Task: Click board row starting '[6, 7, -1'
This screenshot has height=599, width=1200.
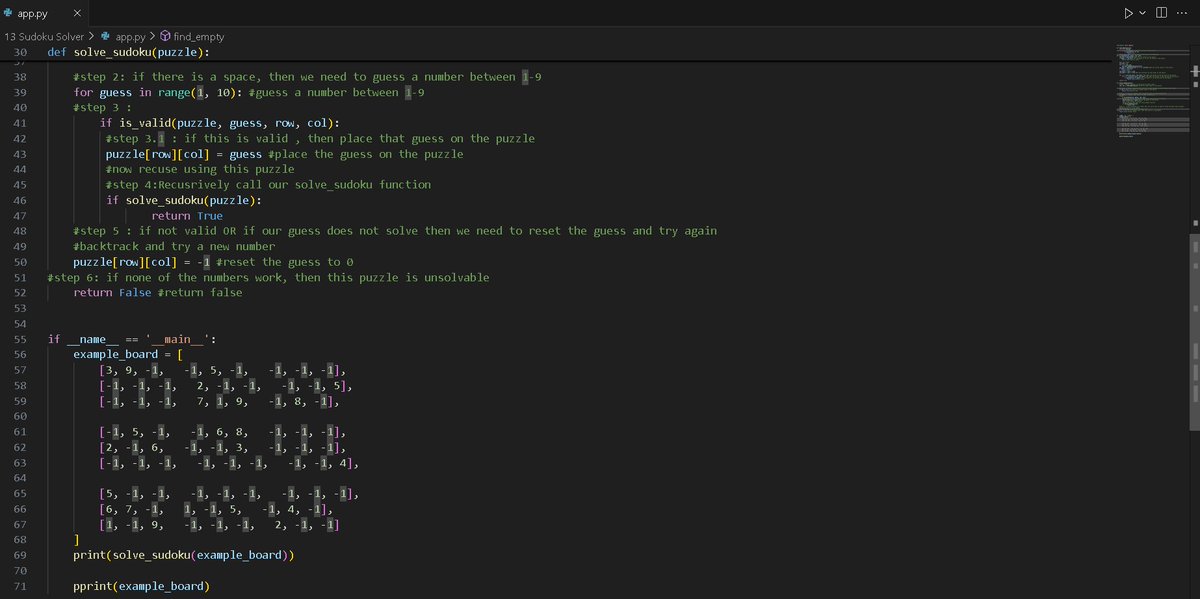Action: 215,508
